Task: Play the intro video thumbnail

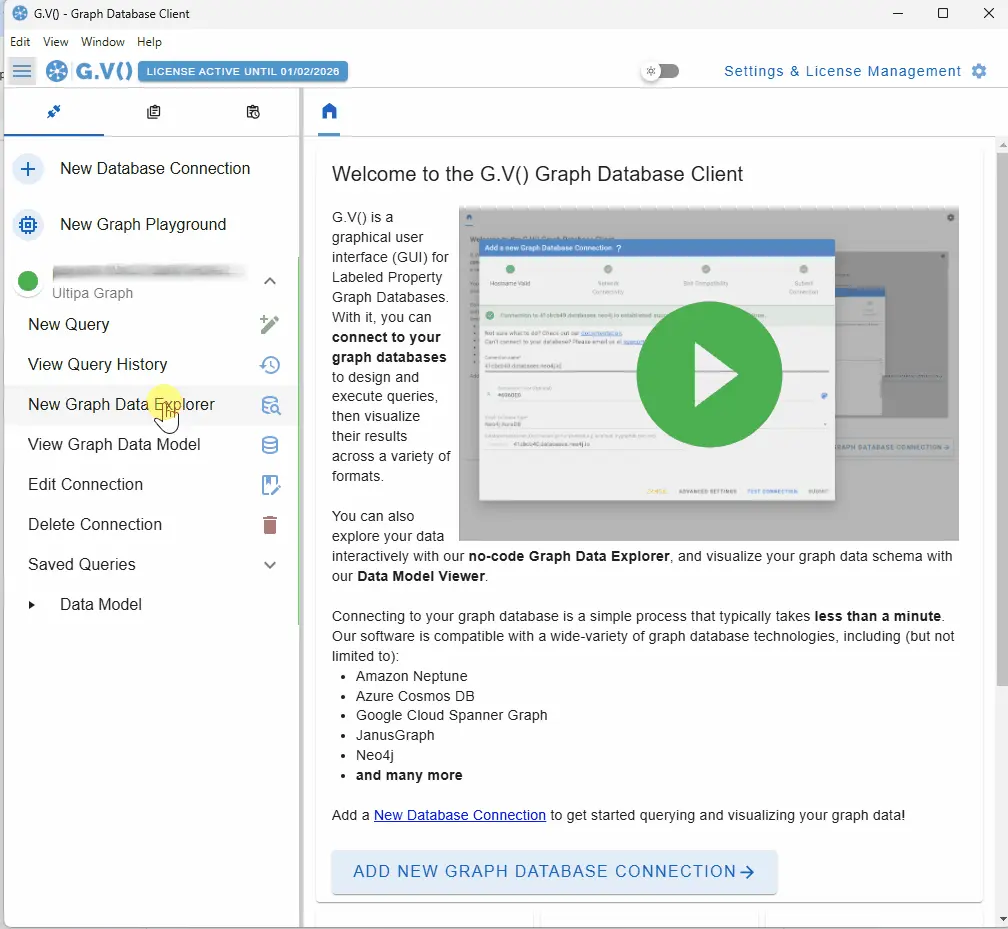Action: pyautogui.click(x=709, y=374)
